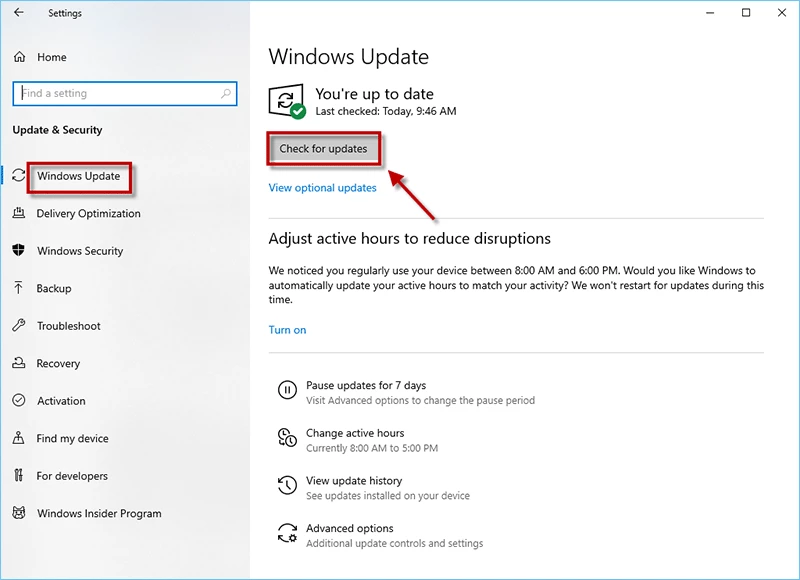The image size is (800, 580).
Task: Open the Activation page
Action: coord(61,401)
